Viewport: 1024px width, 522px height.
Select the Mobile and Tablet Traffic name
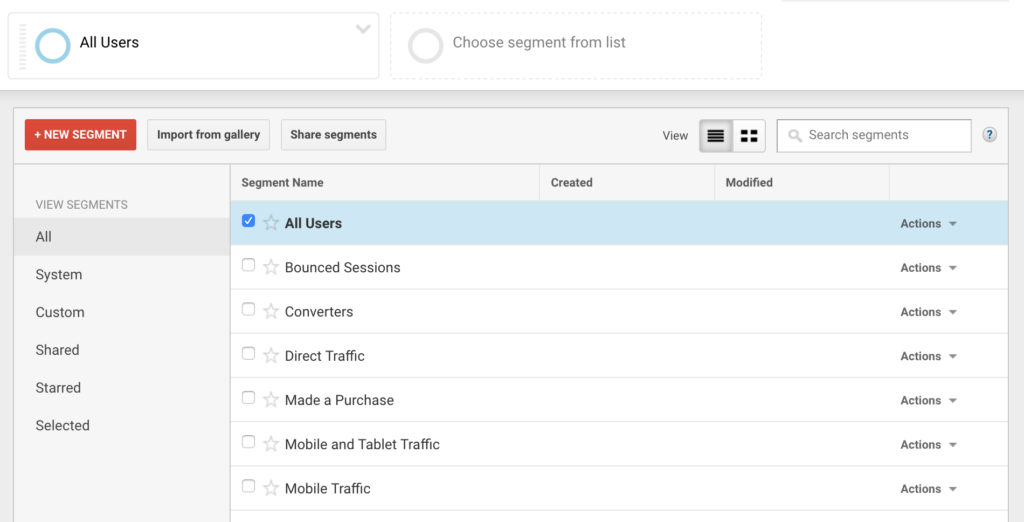click(x=362, y=444)
